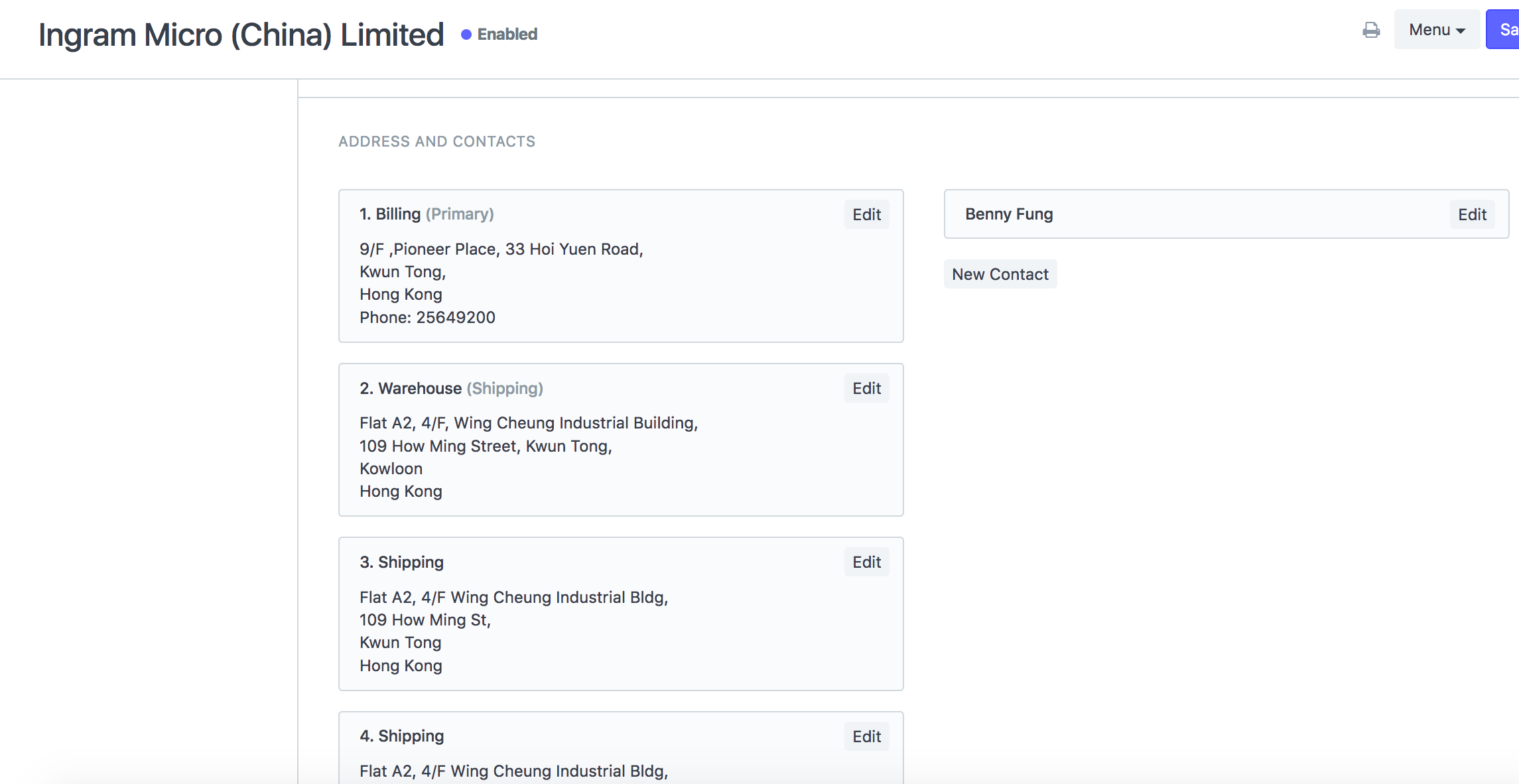Click the Enabled status indicator dot
Screen dimensions: 1519x784
tap(465, 34)
